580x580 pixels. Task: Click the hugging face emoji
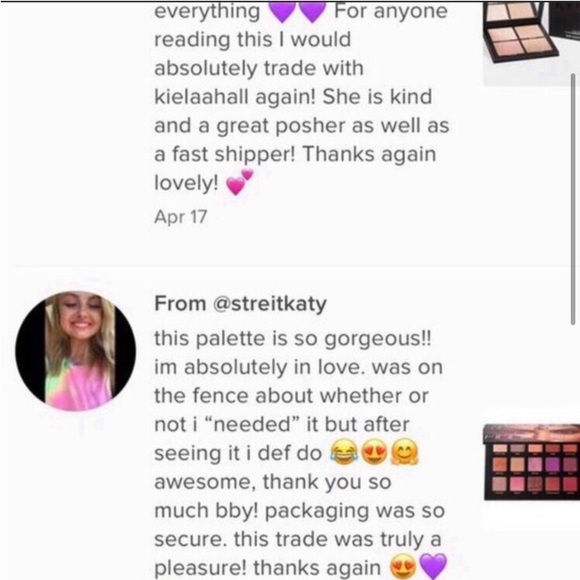coord(405,452)
